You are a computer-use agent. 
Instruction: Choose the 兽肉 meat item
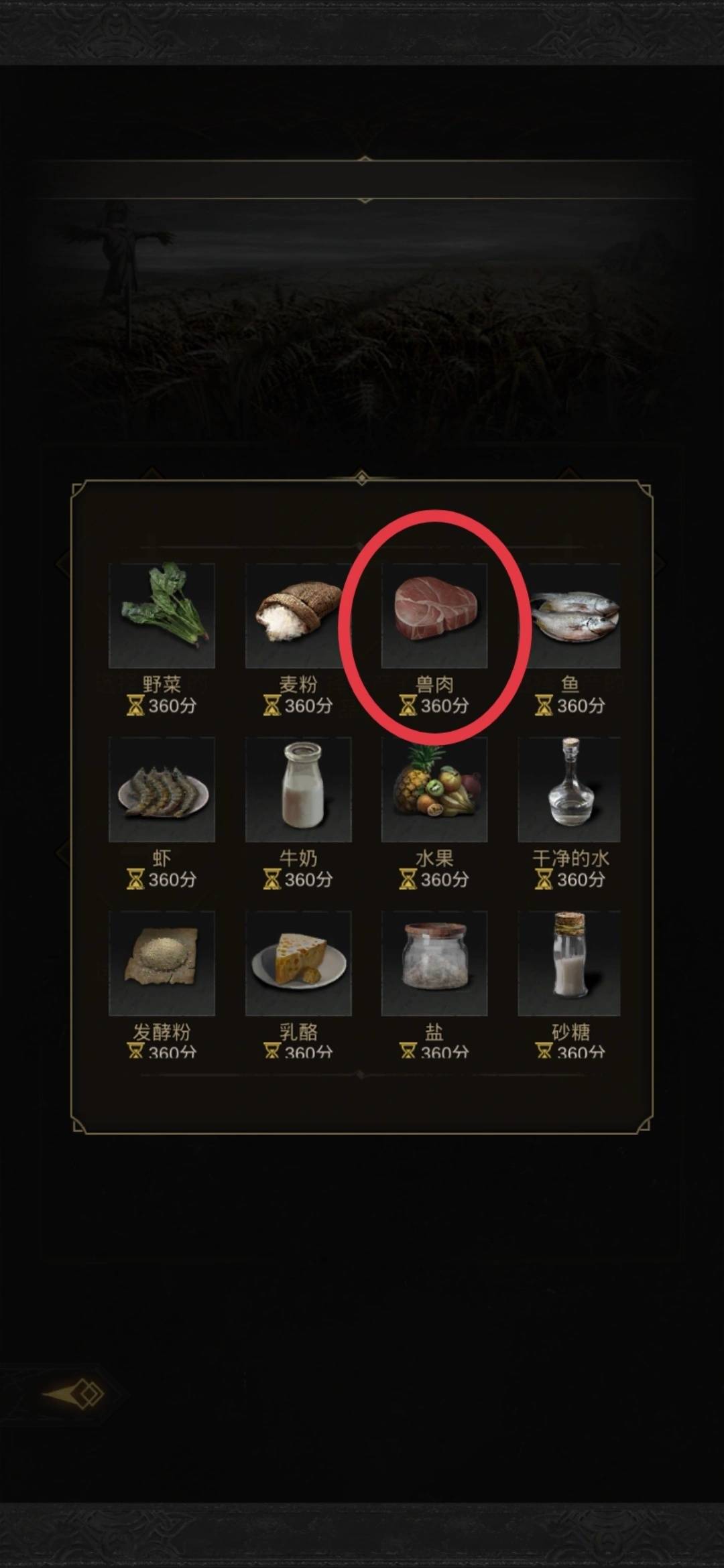tap(434, 615)
